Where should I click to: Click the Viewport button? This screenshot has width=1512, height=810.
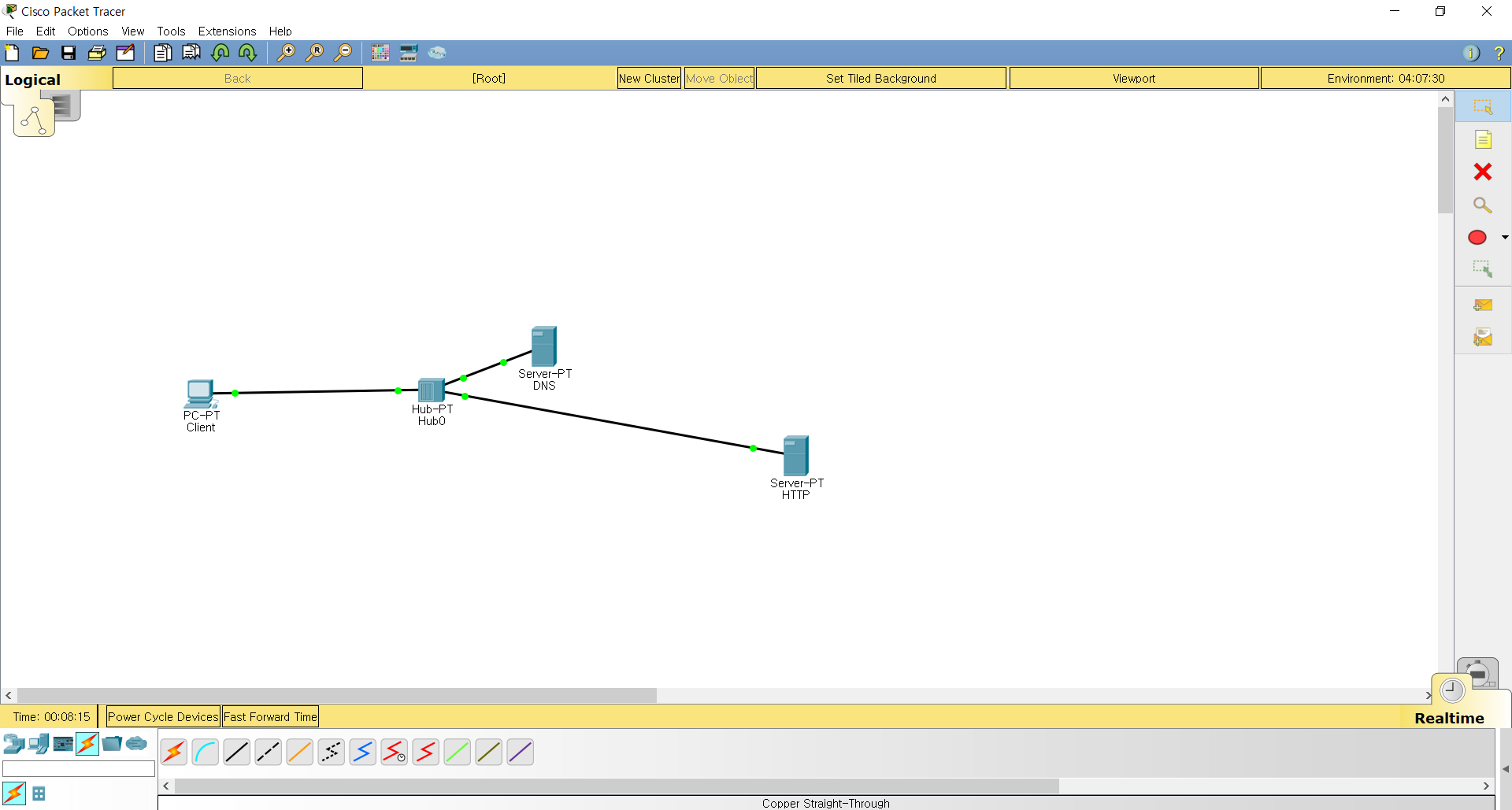pos(1134,78)
